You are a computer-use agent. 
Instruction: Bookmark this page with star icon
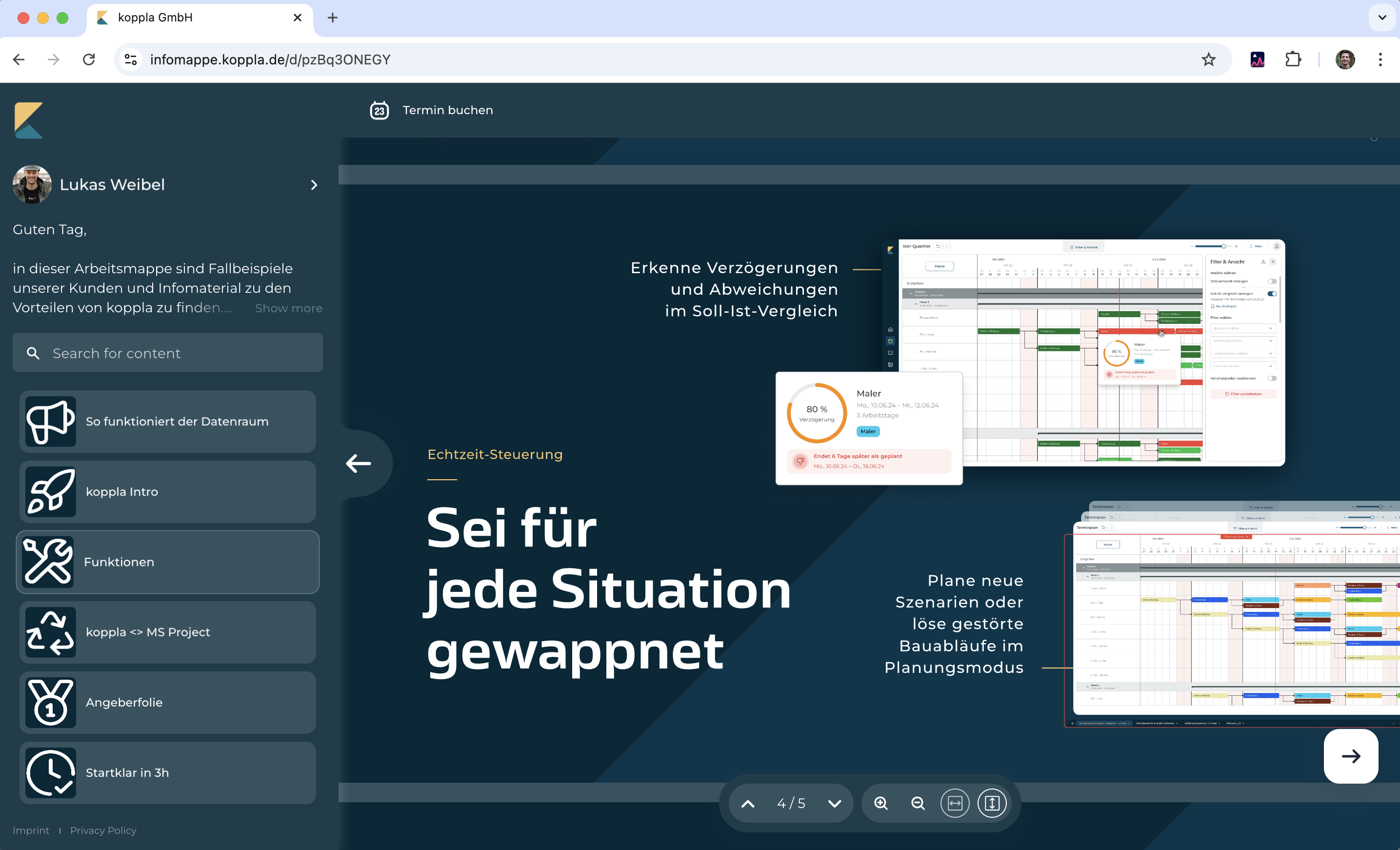(1208, 60)
